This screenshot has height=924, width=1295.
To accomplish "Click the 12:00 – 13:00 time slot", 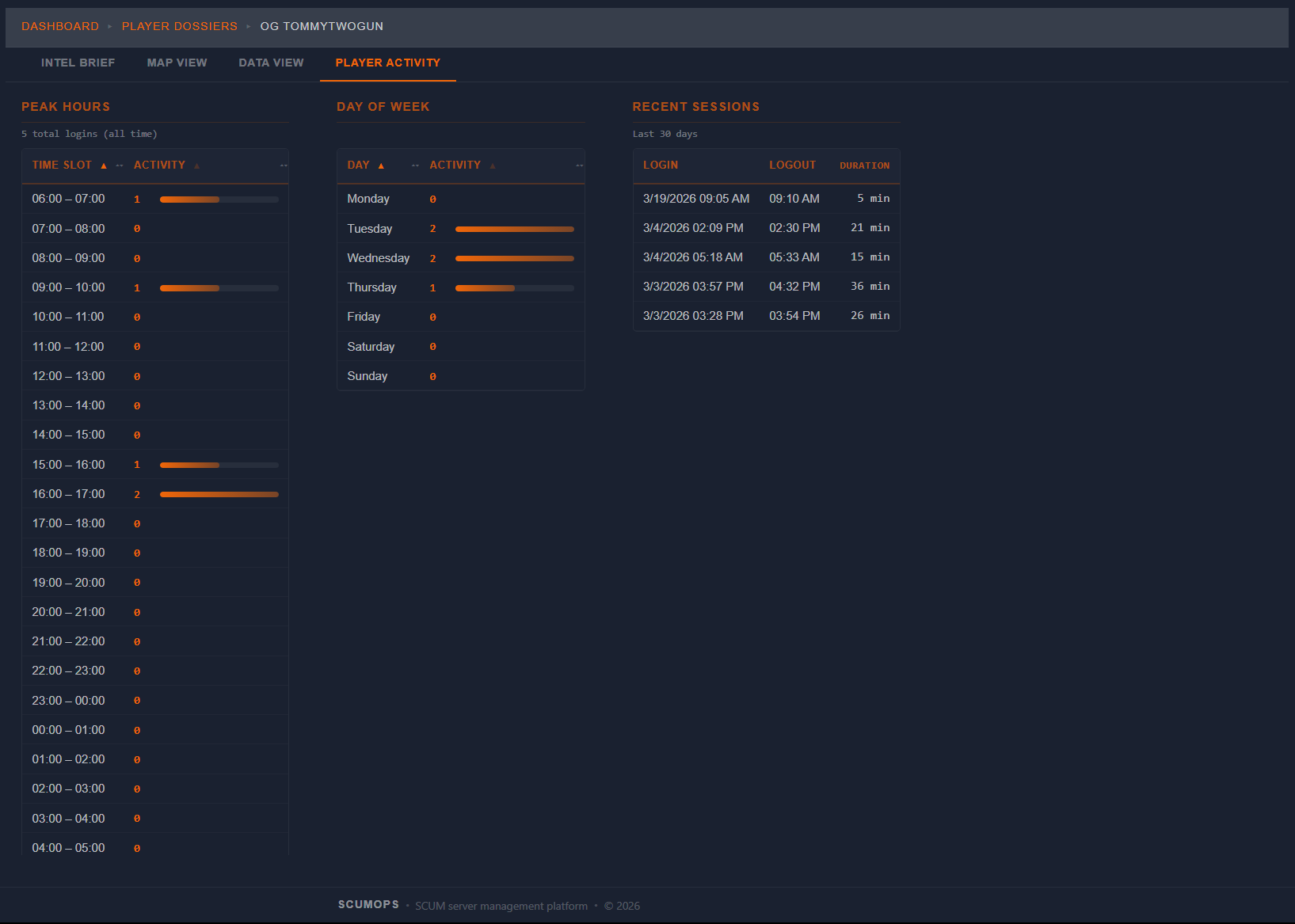I will [68, 376].
